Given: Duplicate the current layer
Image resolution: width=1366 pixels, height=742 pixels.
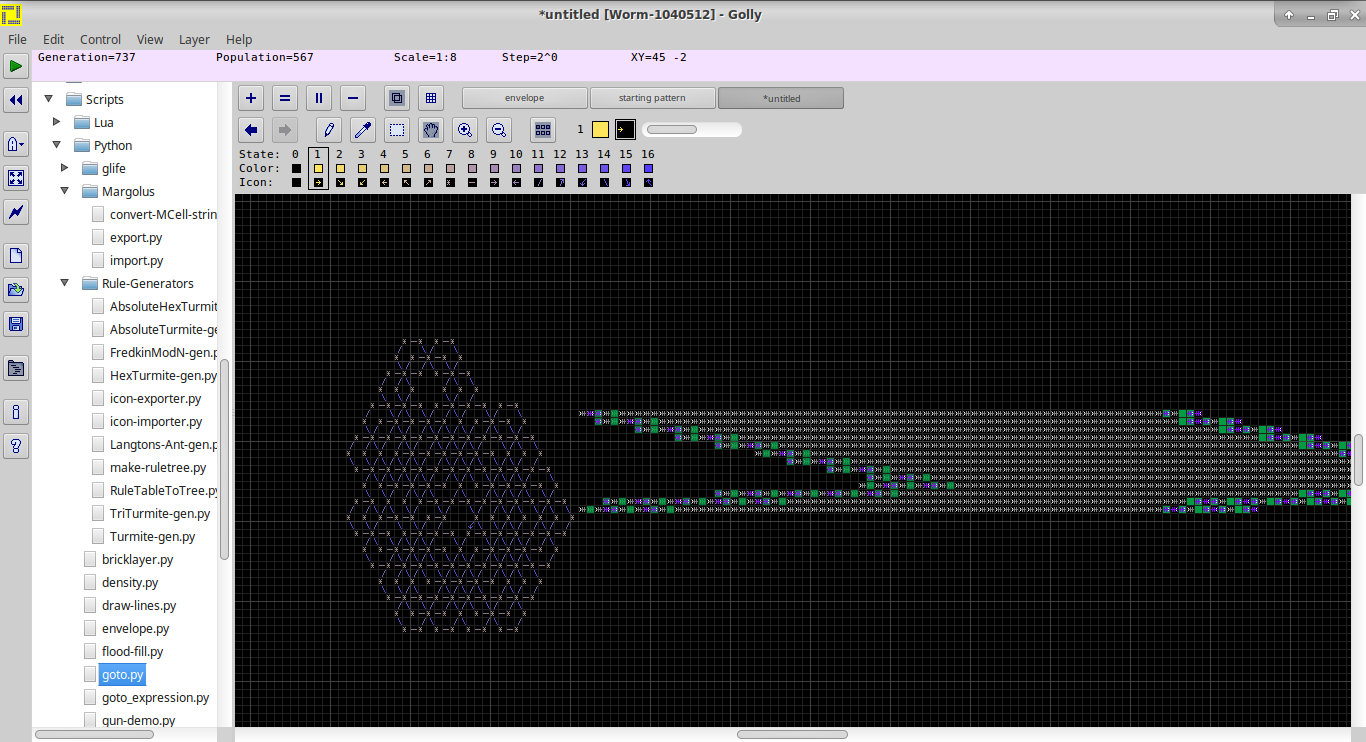Looking at the screenshot, I should [x=319, y=98].
